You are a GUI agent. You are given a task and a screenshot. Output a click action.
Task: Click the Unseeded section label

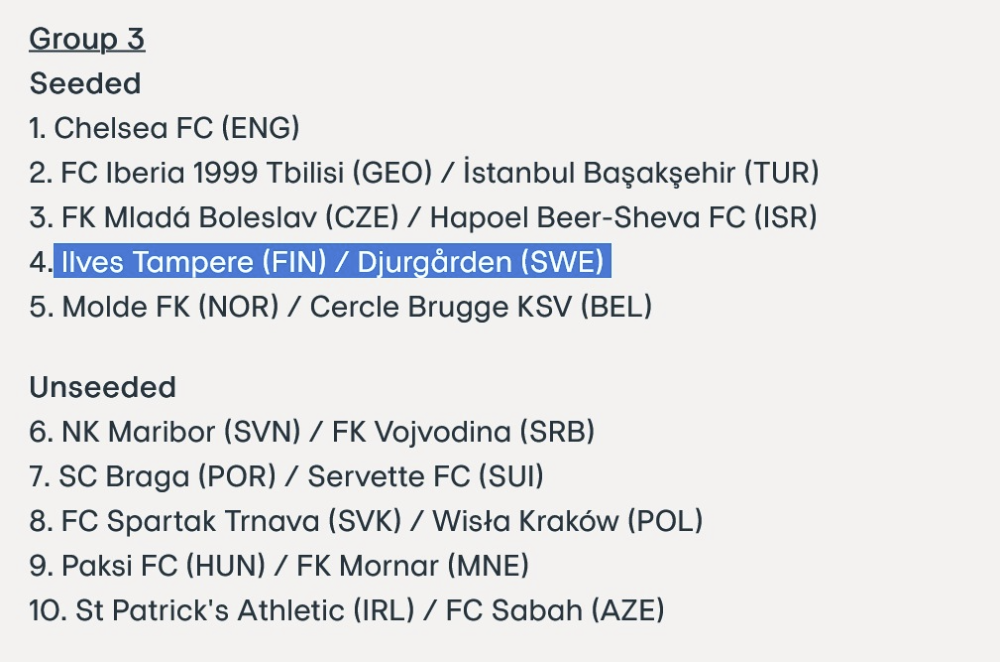102,388
